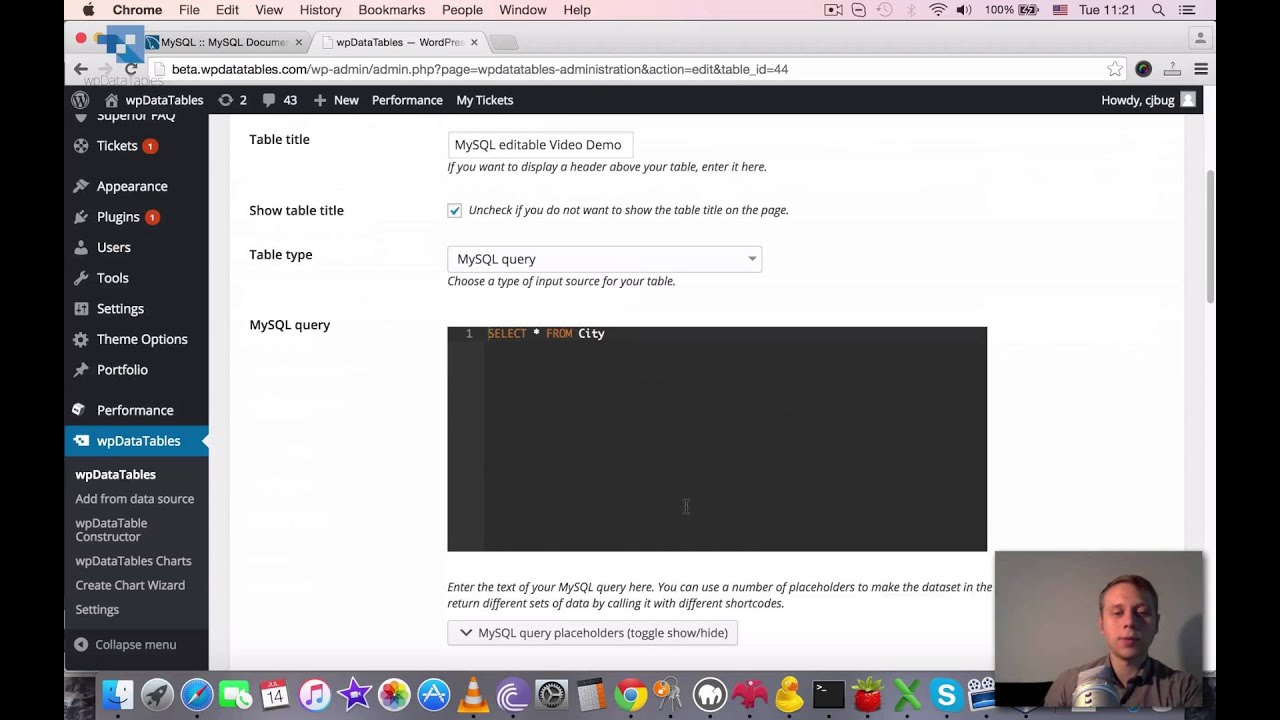Click into the Table title input field
The height and width of the screenshot is (720, 1280).
[540, 145]
